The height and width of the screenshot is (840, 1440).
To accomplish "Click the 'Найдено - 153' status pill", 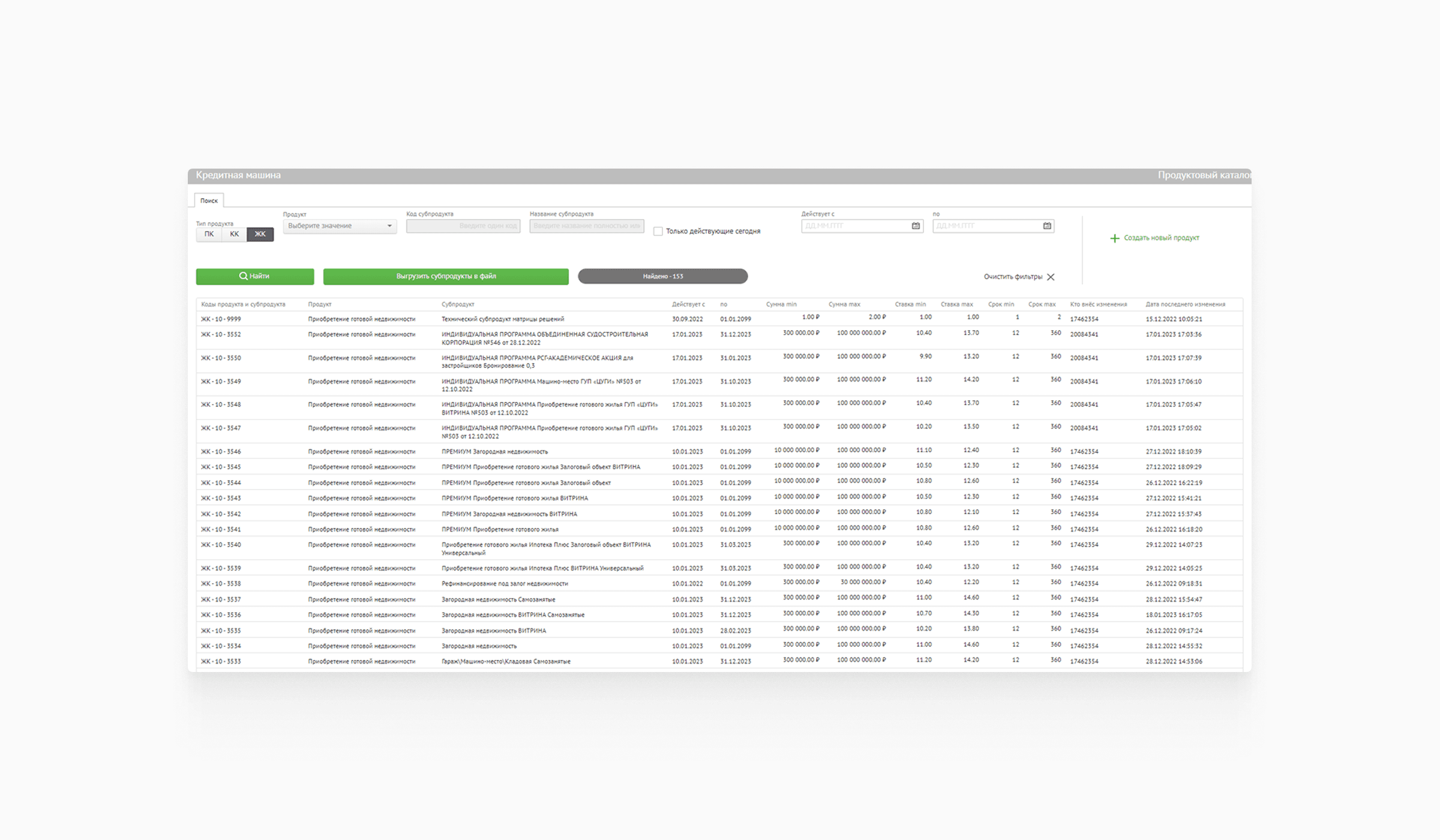I will click(663, 276).
